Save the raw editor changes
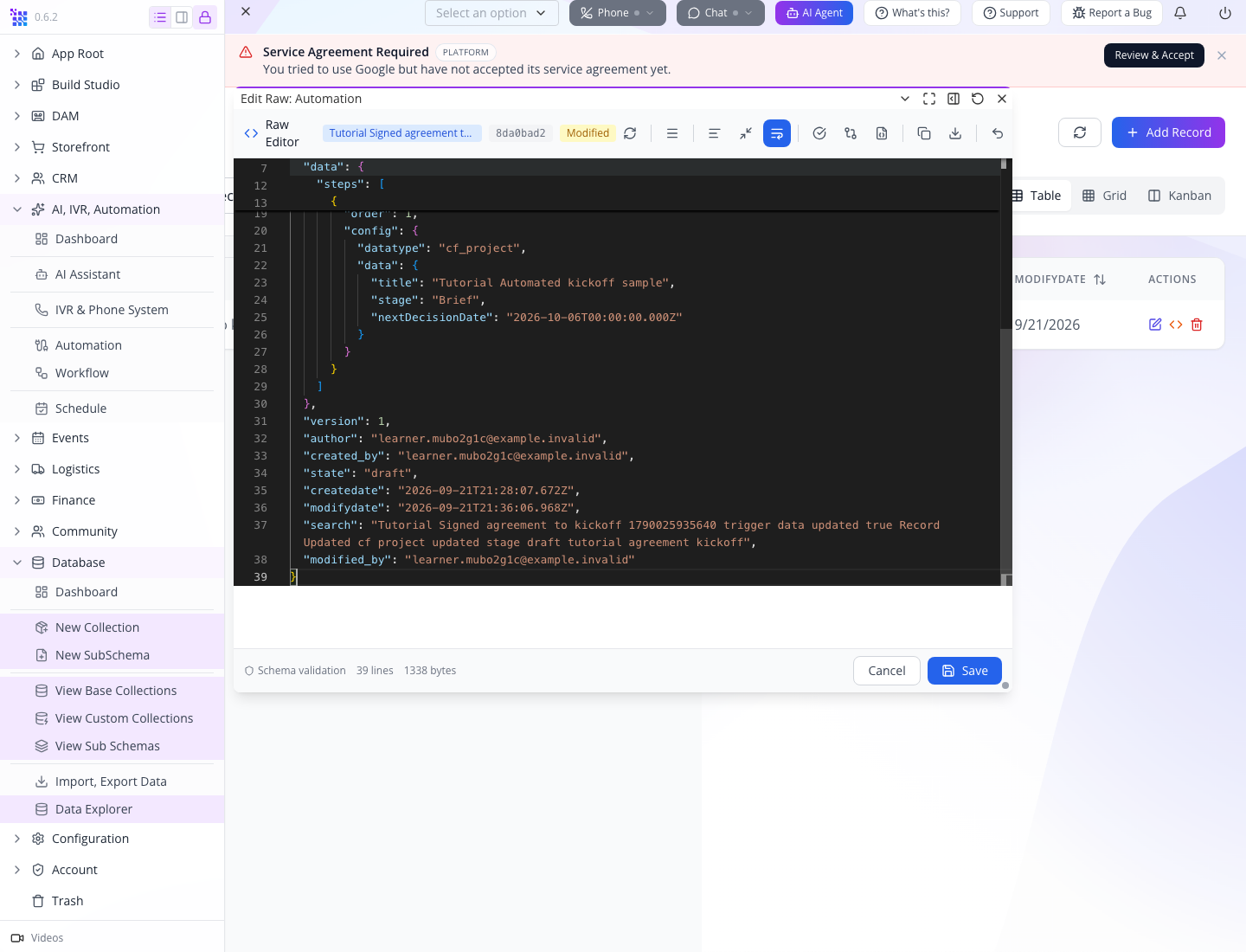Viewport: 1246px width, 952px height. [965, 671]
